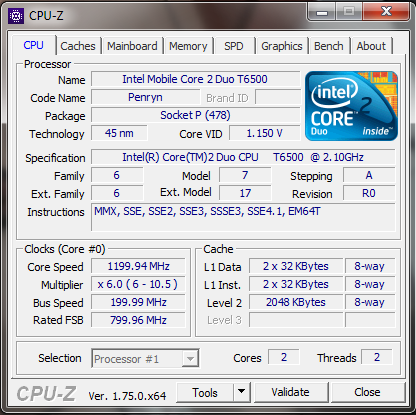Image resolution: width=416 pixels, height=415 pixels.
Task: Show the About tab
Action: (371, 46)
